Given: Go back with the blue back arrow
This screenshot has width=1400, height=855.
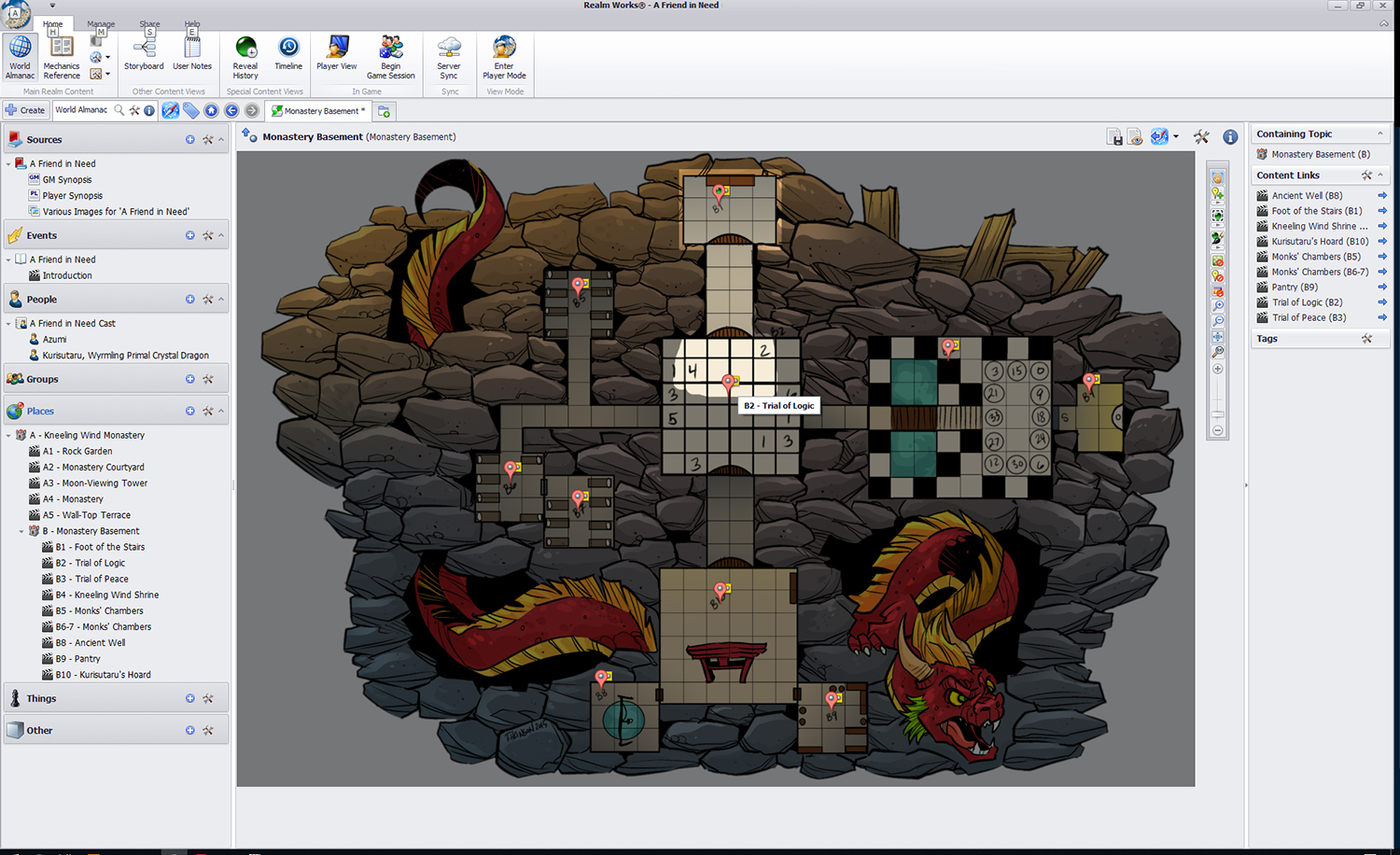Looking at the screenshot, I should [231, 110].
